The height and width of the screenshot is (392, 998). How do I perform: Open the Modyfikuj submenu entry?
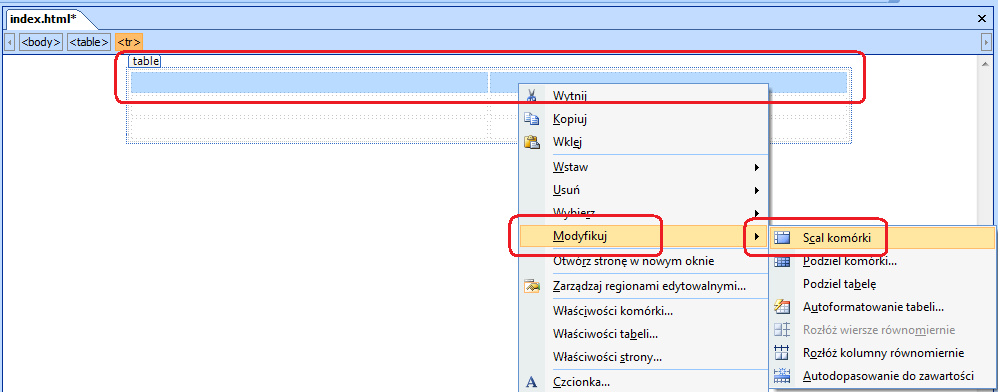pyautogui.click(x=644, y=237)
